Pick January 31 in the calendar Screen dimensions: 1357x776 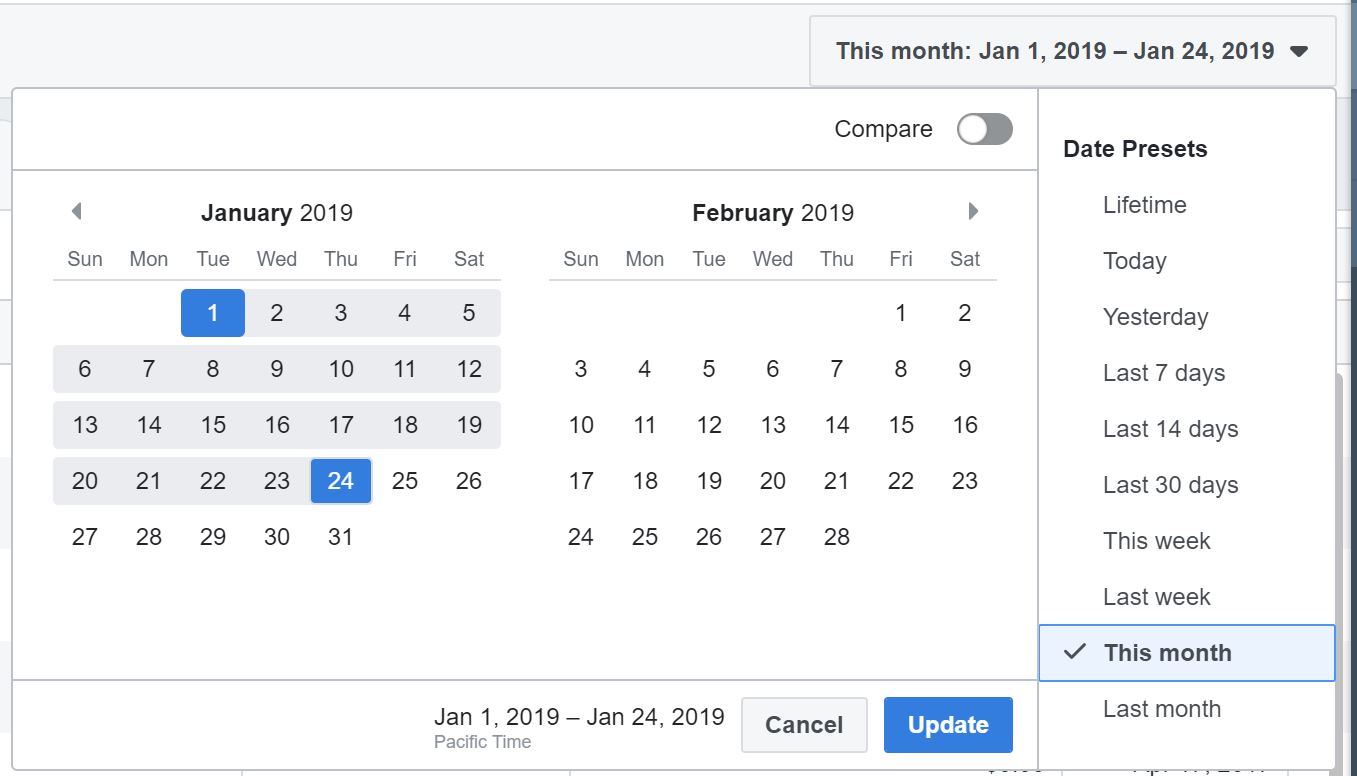pyautogui.click(x=341, y=537)
